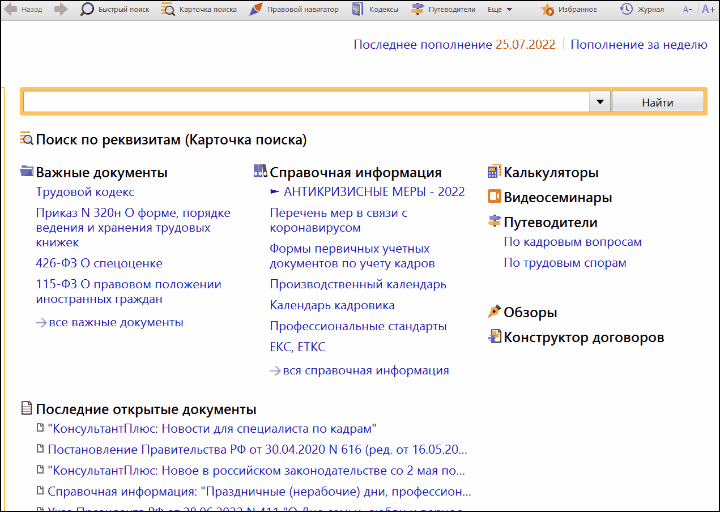
Task: Open Трудовой кодекс link
Action: pos(85,192)
